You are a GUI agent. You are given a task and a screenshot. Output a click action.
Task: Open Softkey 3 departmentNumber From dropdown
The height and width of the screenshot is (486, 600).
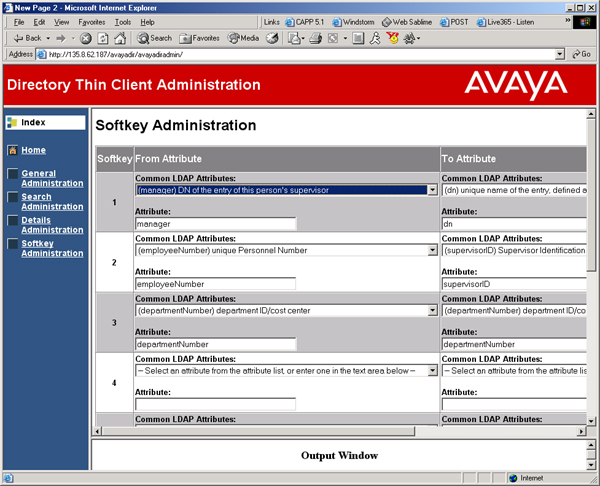(432, 310)
